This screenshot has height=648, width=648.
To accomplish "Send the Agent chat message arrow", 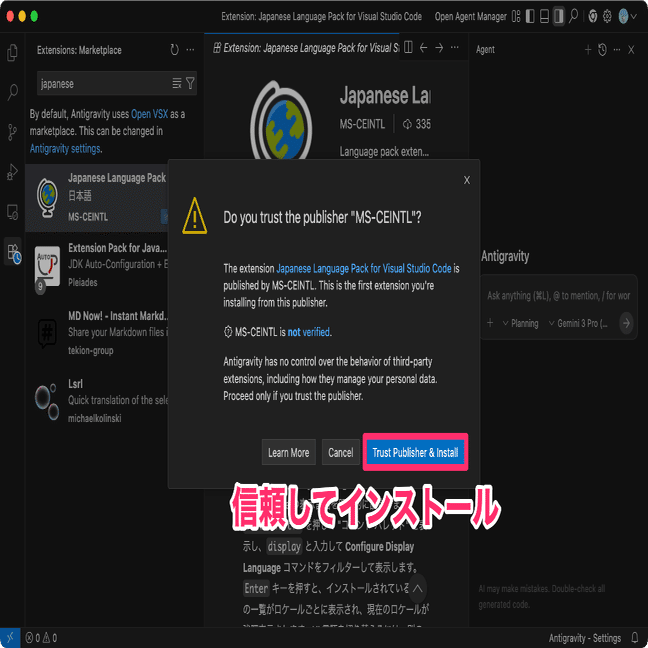I will (626, 323).
